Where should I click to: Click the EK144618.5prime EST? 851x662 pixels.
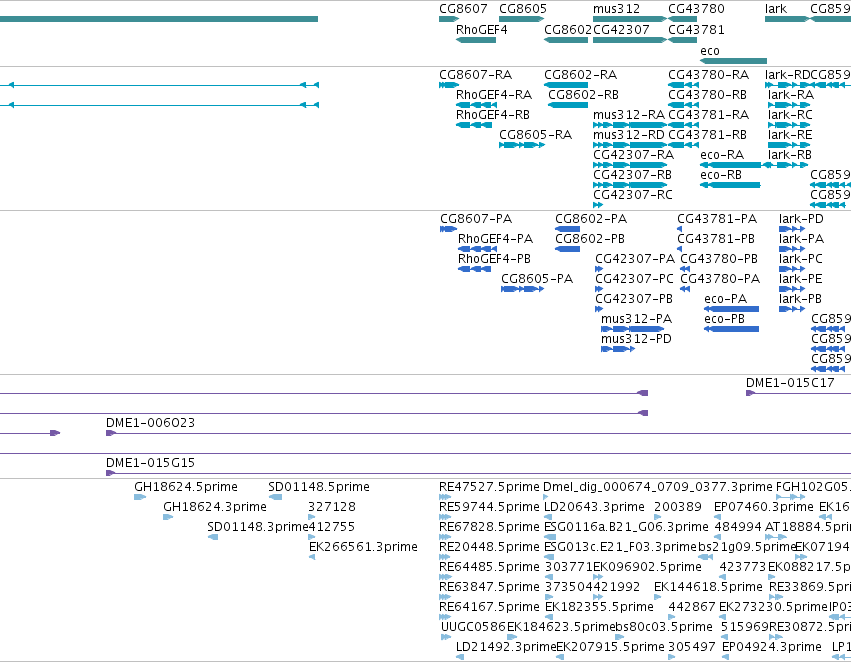pyautogui.click(x=657, y=597)
